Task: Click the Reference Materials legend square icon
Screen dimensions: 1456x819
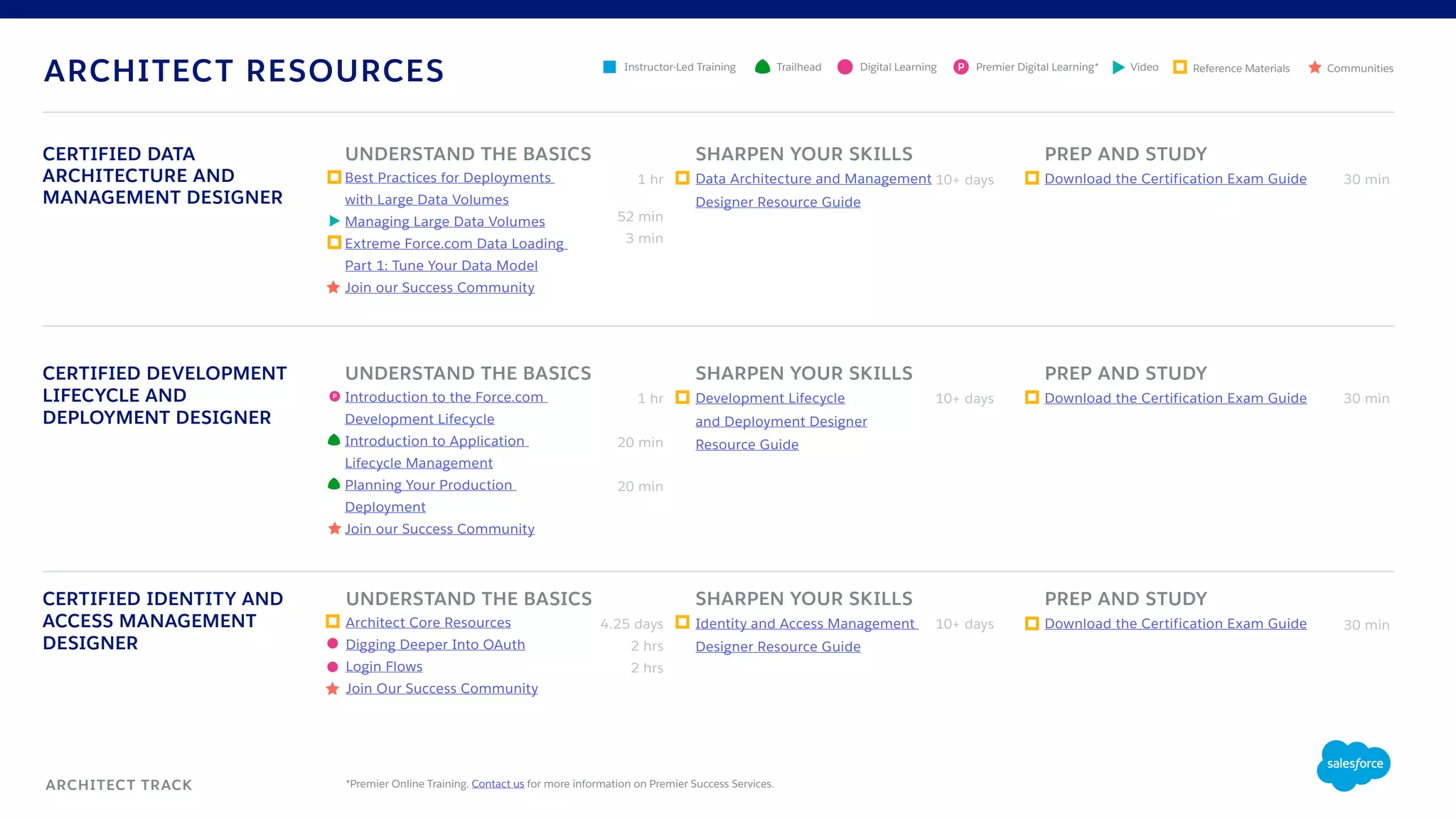Action: click(x=1180, y=67)
